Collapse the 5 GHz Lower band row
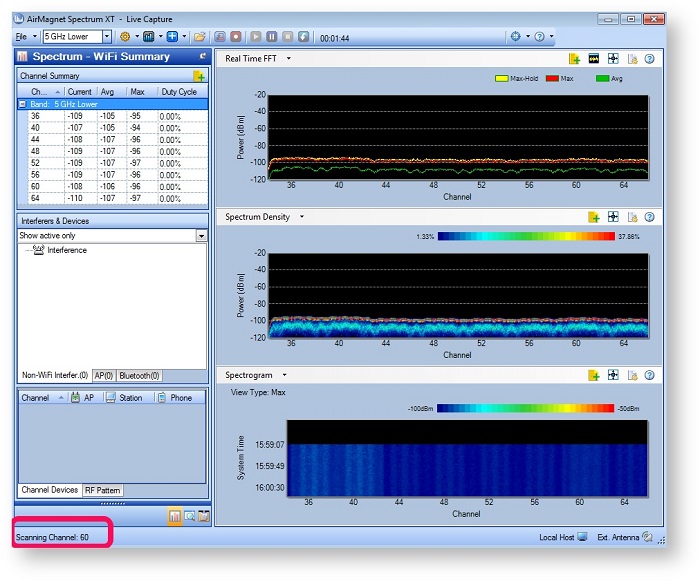 [23, 104]
